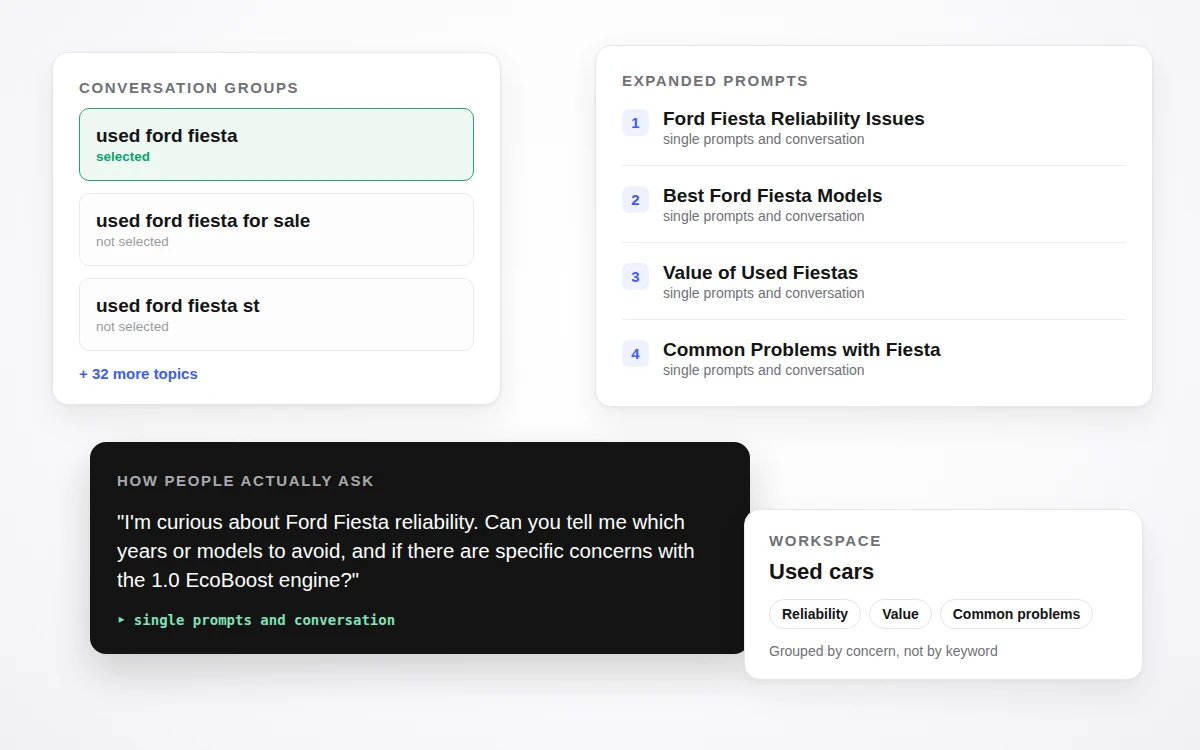Screen dimensions: 1200x750
Task: Click subtitle under "Value of Used Fiestas"
Action: [x=763, y=293]
